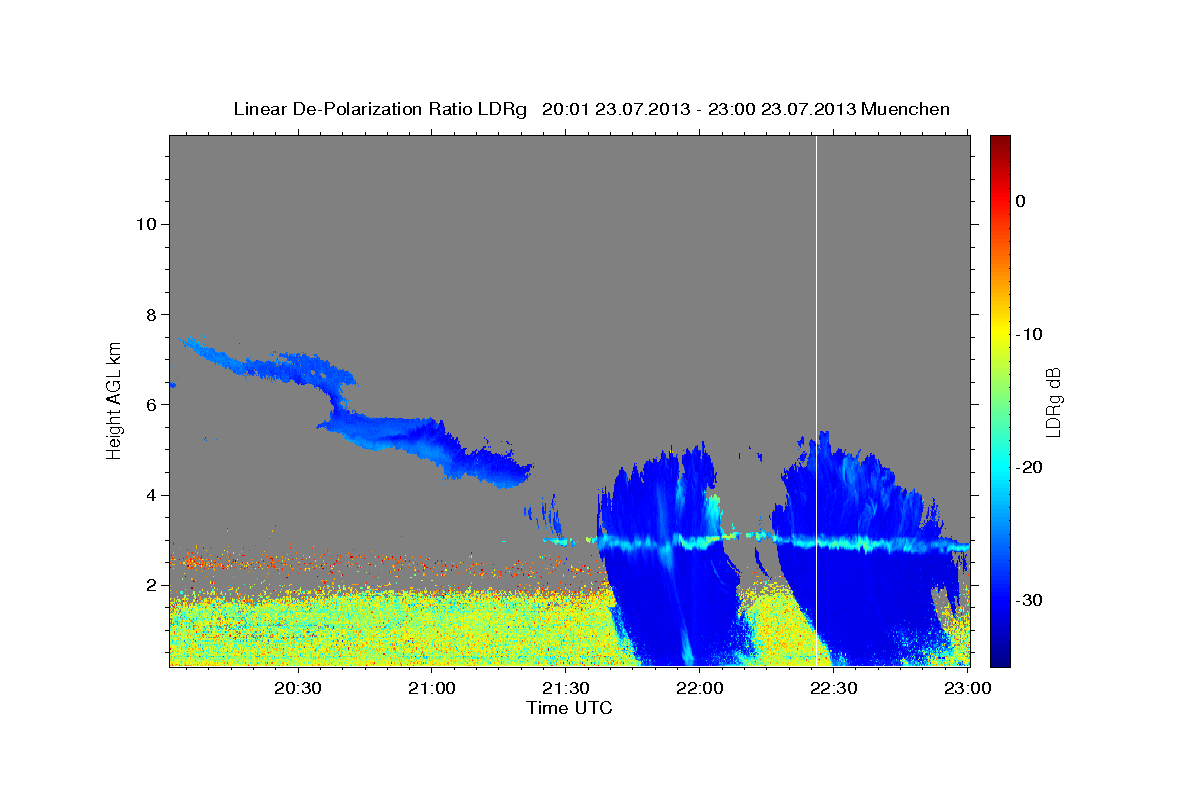
Task: Click the colorbar label "-10"
Action: point(1029,334)
